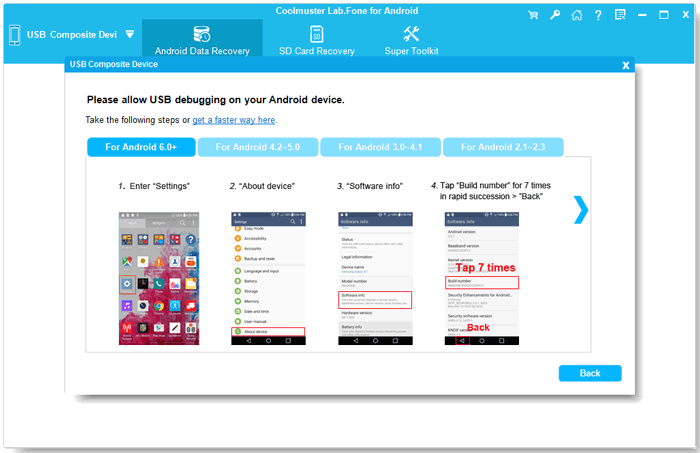
Task: Click the Back button
Action: [590, 373]
